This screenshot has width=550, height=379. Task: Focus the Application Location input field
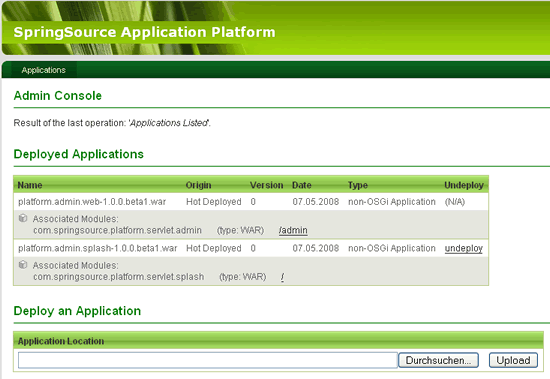pyautogui.click(x=208, y=360)
